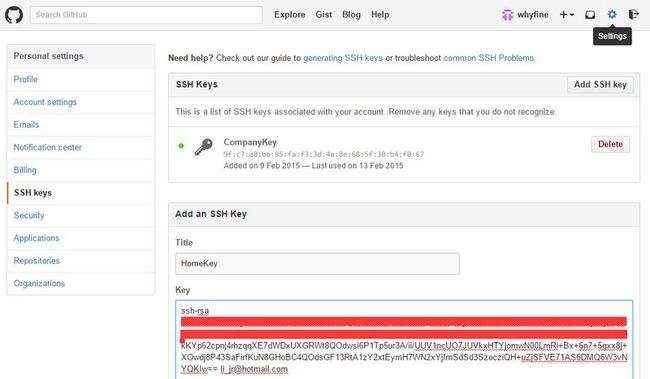Viewport: 650px width, 379px height.
Task: Click the whyfine user avatar
Action: 507,15
